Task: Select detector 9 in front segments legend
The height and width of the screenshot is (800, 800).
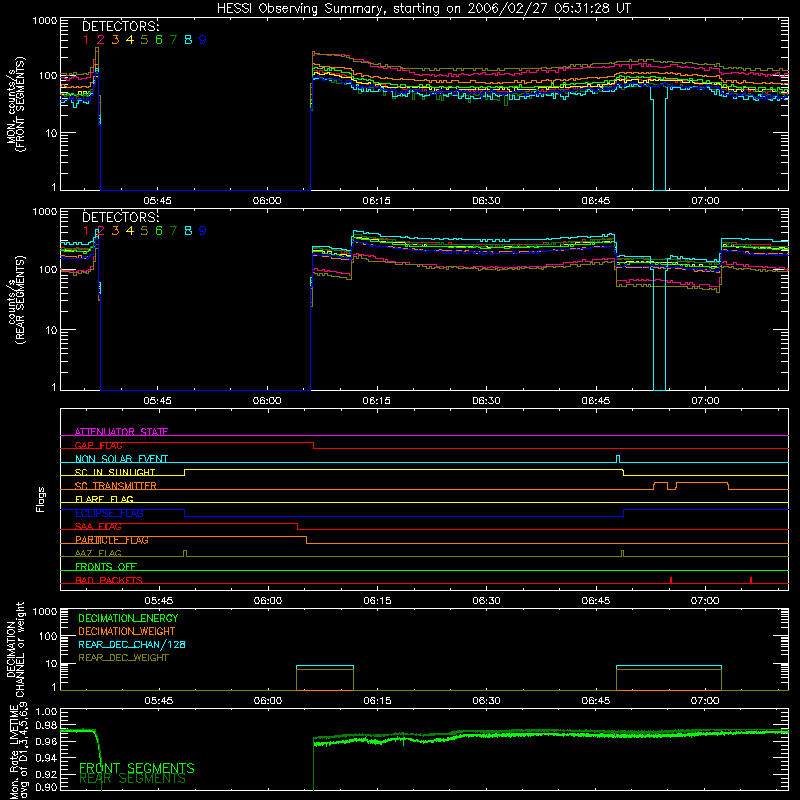Action: (203, 40)
